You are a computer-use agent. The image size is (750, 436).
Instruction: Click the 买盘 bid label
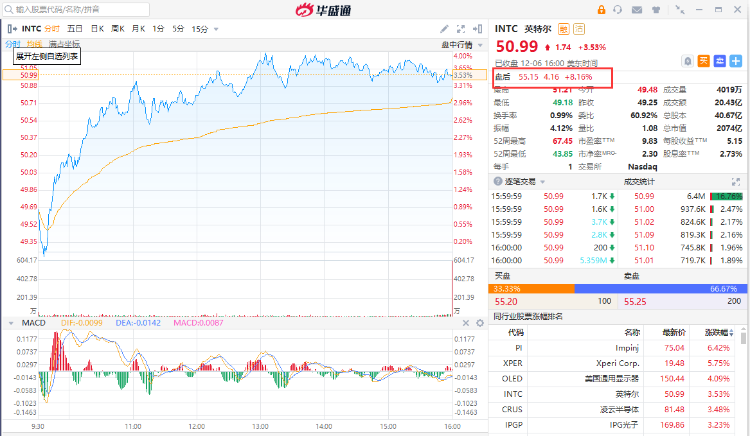coord(502,276)
